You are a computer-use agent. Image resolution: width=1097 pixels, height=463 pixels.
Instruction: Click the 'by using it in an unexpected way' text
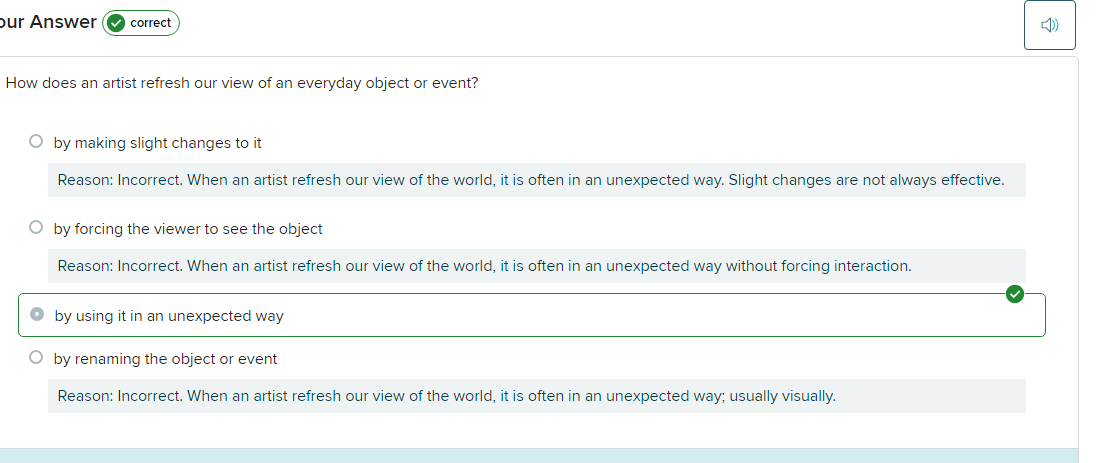(169, 316)
